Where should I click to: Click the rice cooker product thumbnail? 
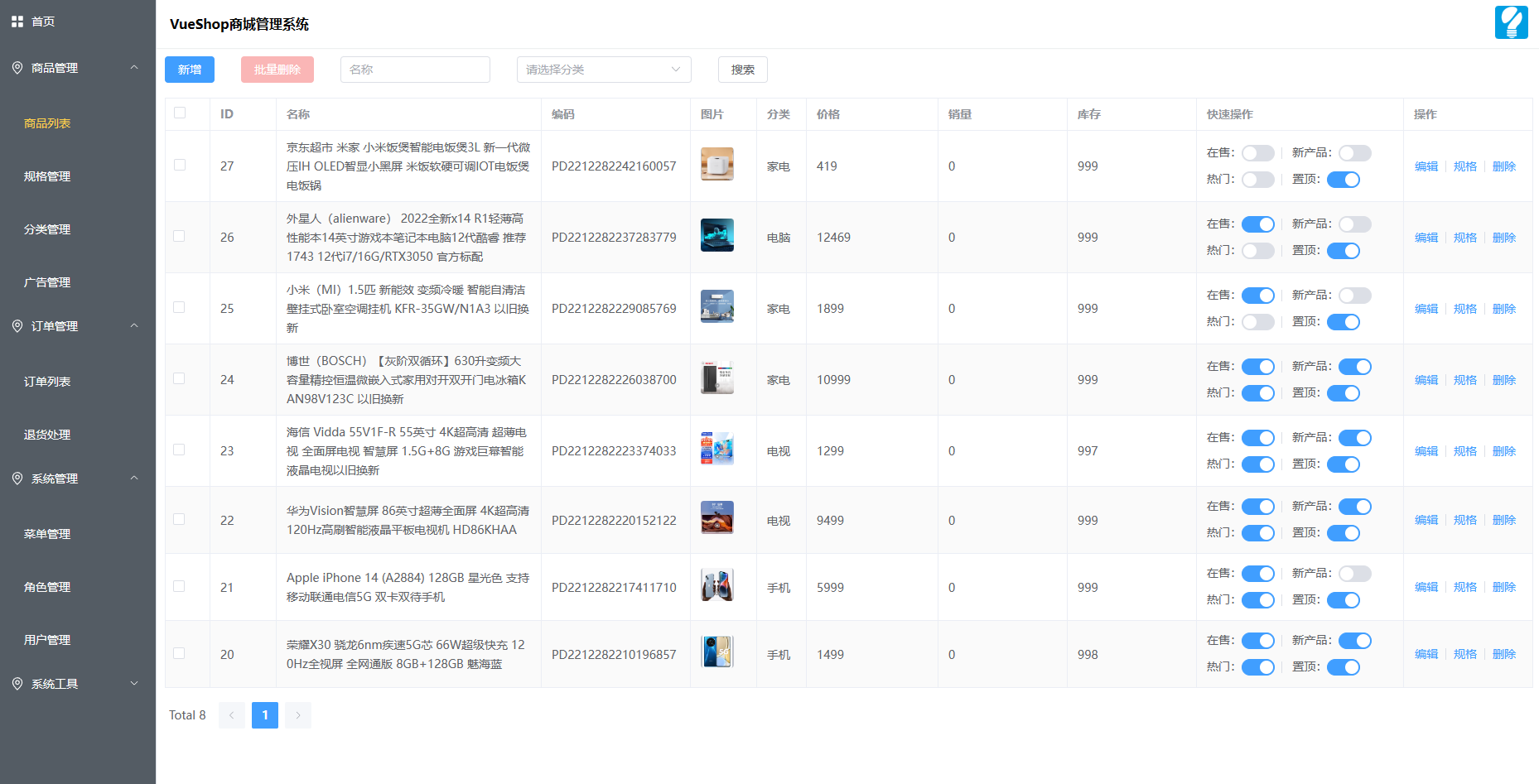pos(716,164)
